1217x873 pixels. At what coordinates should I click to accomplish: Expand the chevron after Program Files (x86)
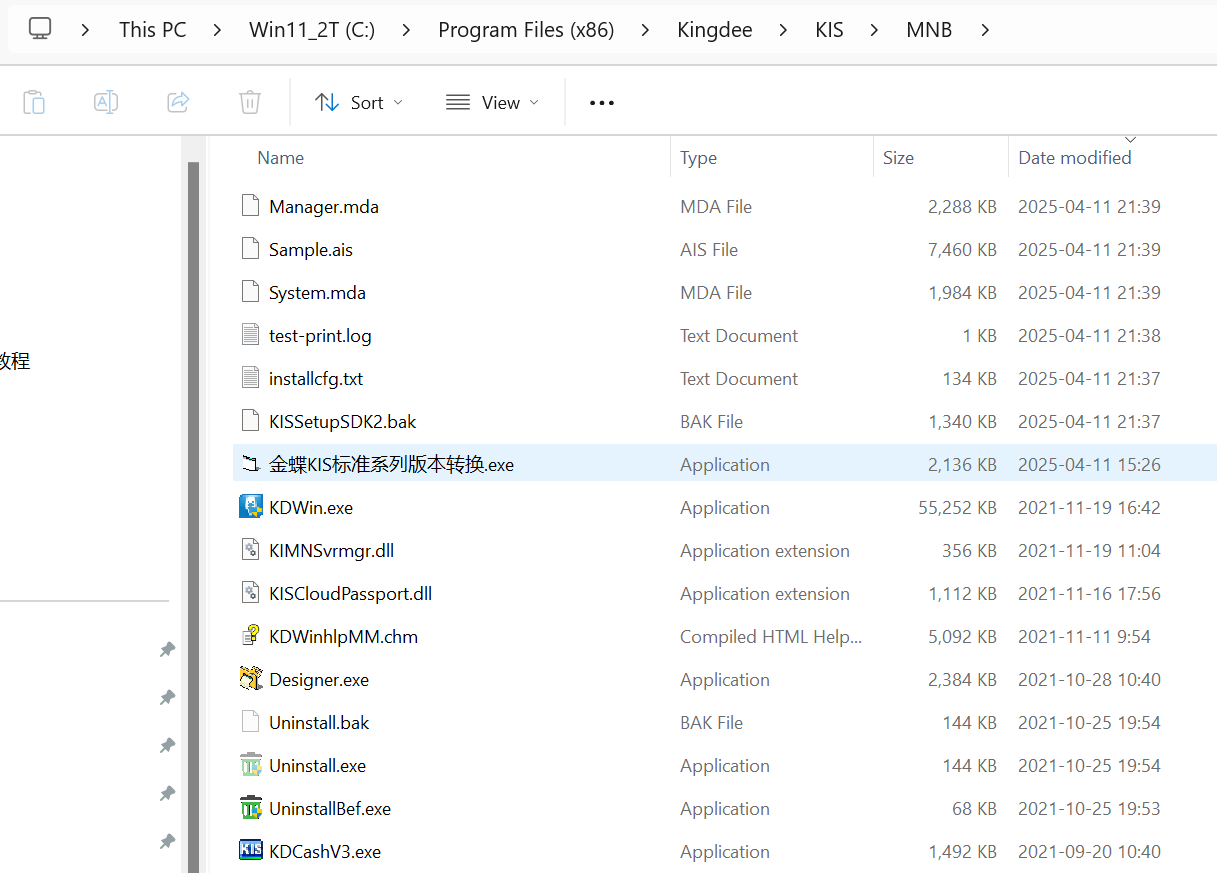(646, 30)
